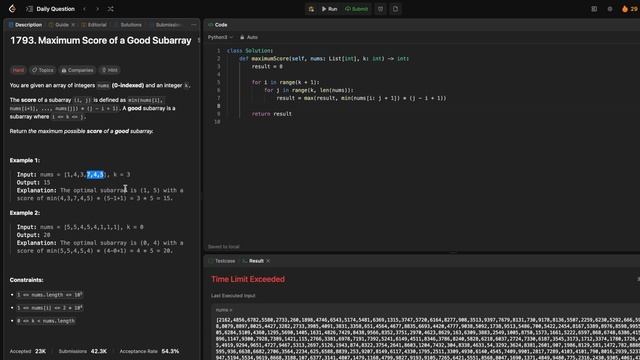
Task: Click the 'for j in range(k, len(nums)):' line
Action: tap(309, 90)
